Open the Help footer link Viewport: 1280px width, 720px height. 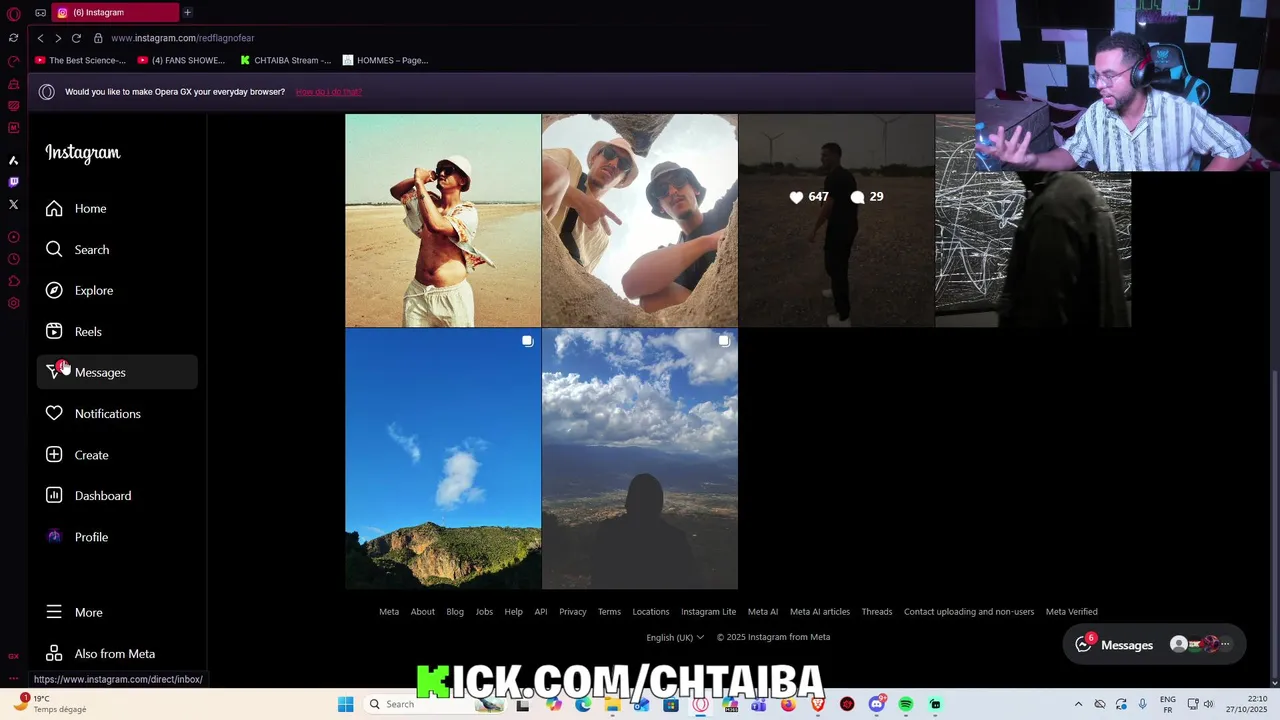(x=513, y=612)
